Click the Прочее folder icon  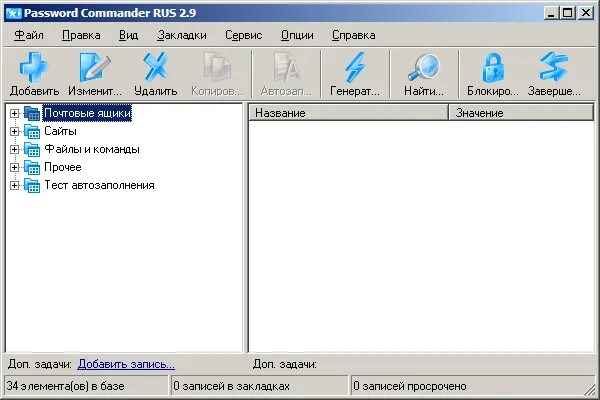click(x=32, y=167)
